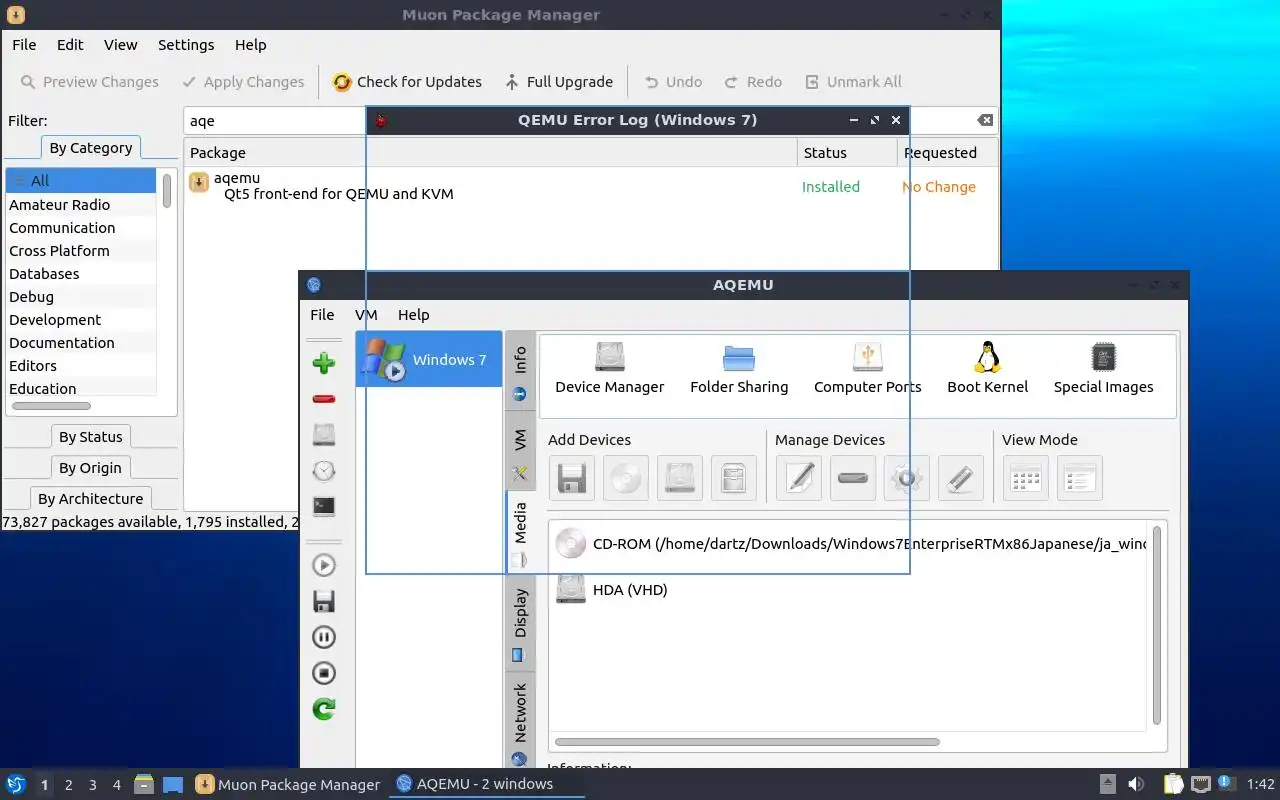Switch to virtual desktop 3
Image resolution: width=1280 pixels, height=800 pixels.
click(x=92, y=785)
